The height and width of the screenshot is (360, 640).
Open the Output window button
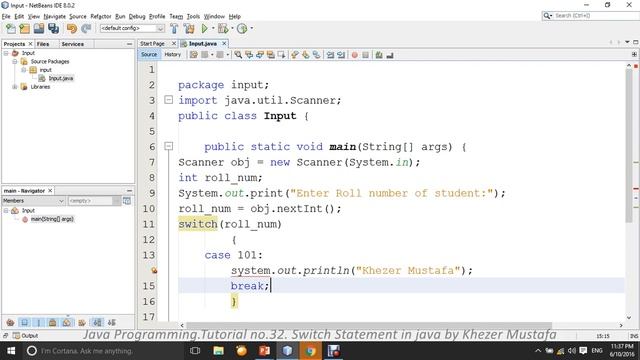click(x=25, y=336)
